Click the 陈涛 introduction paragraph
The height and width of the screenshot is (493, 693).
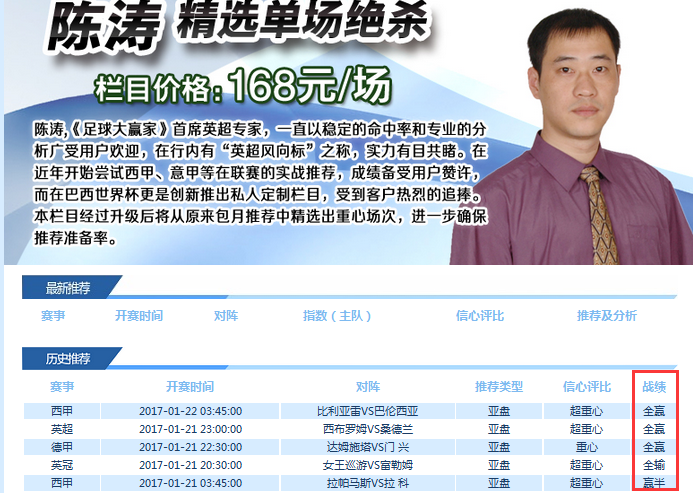(260, 183)
